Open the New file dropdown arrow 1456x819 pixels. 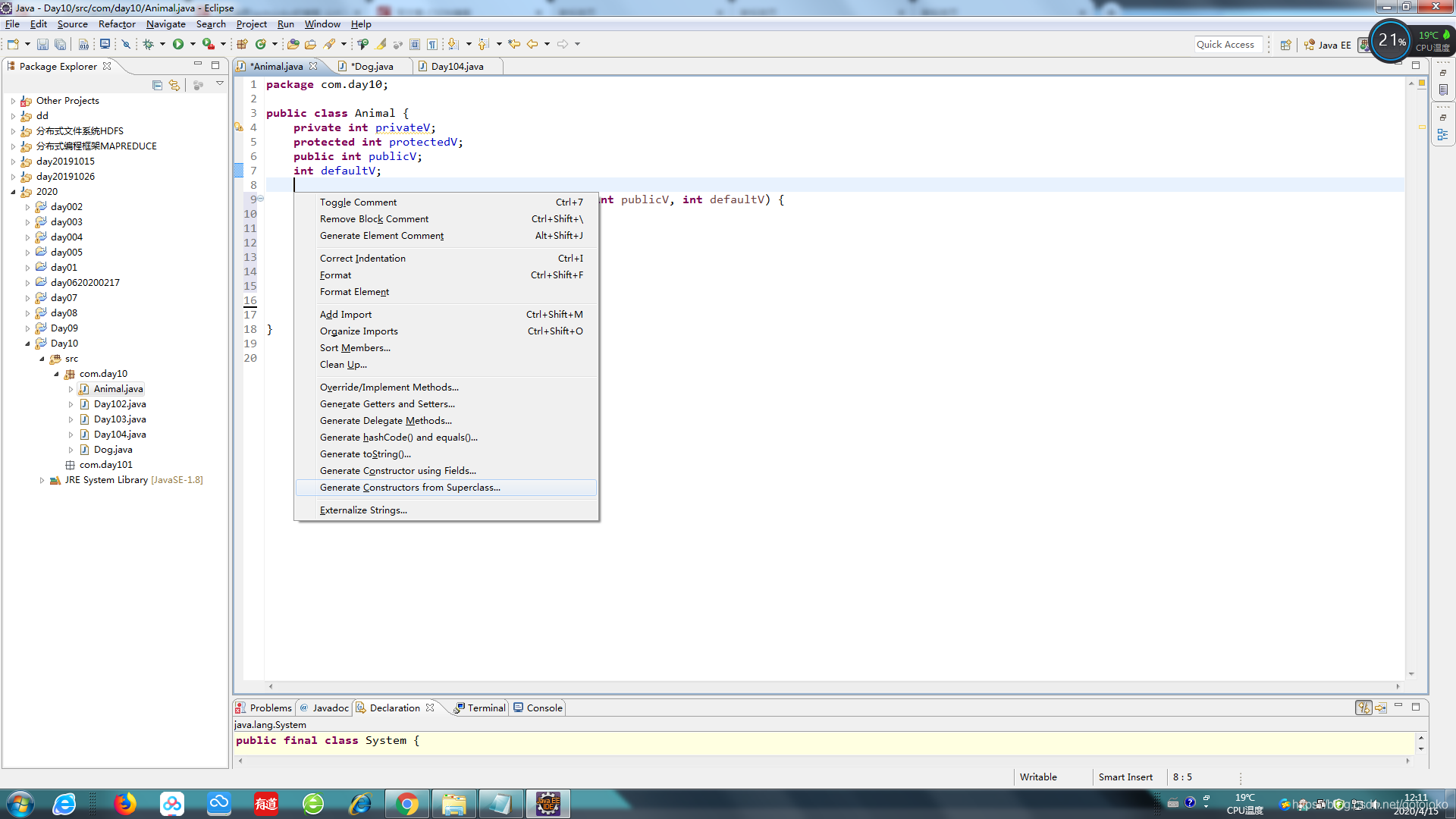tap(27, 44)
